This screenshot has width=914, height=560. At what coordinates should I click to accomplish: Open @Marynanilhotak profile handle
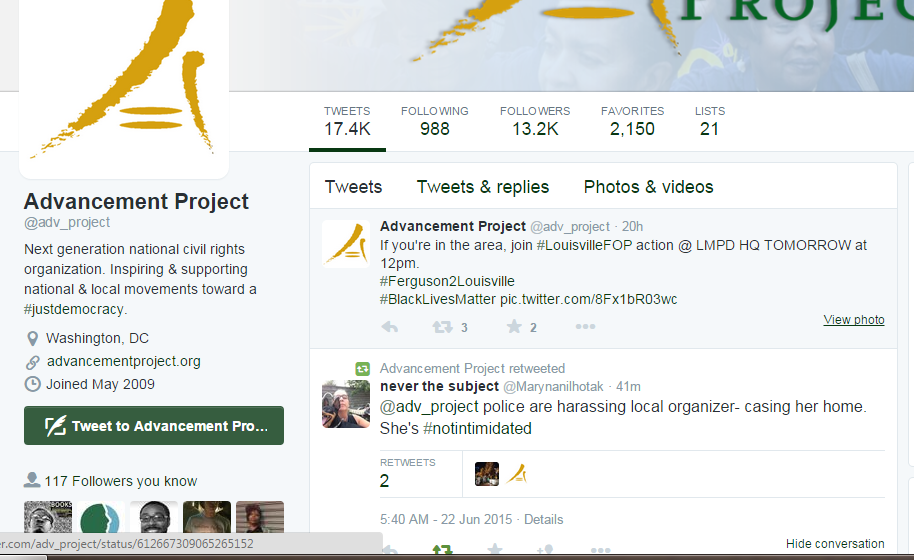coord(553,387)
